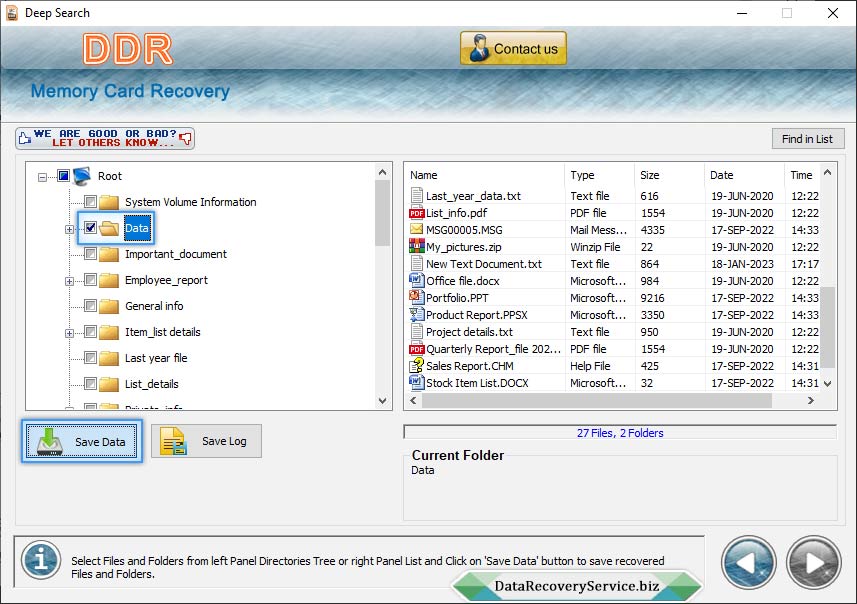
Task: Check the Last year file checkbox
Action: point(91,357)
